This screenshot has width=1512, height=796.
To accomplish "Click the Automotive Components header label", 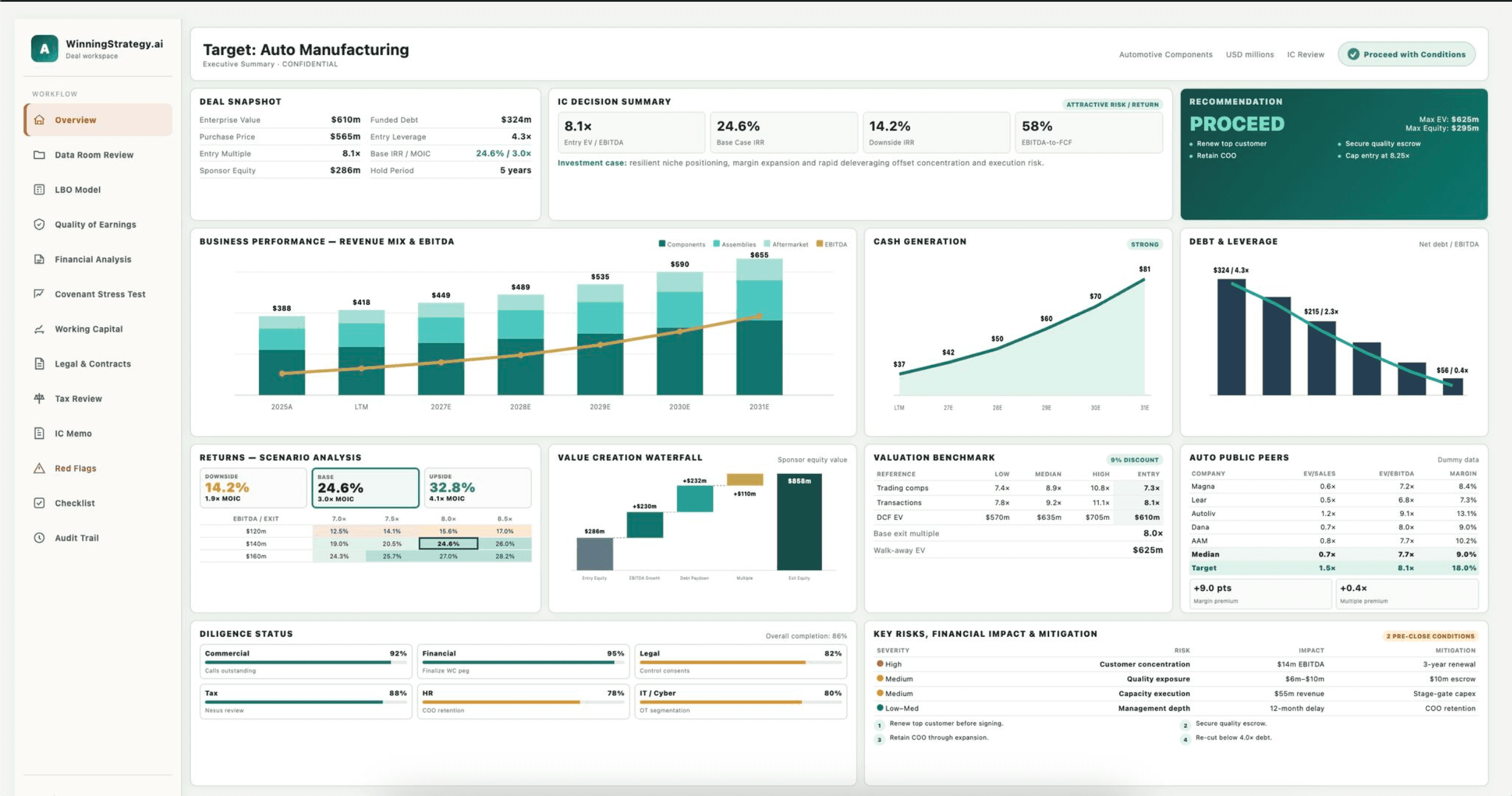I will 1166,54.
